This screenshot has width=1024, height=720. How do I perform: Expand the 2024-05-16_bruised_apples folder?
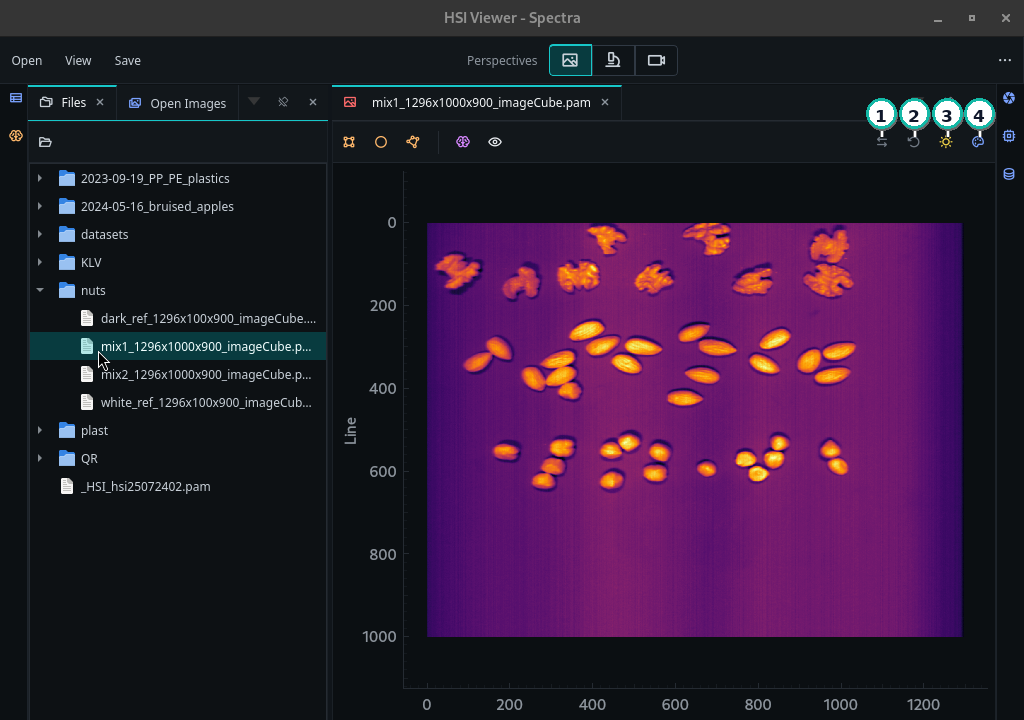pyautogui.click(x=40, y=206)
